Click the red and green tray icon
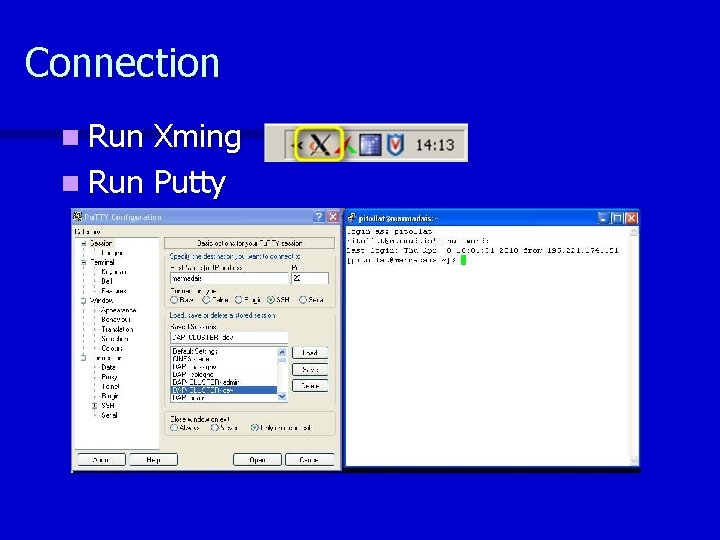720x540 pixels. (x=345, y=146)
